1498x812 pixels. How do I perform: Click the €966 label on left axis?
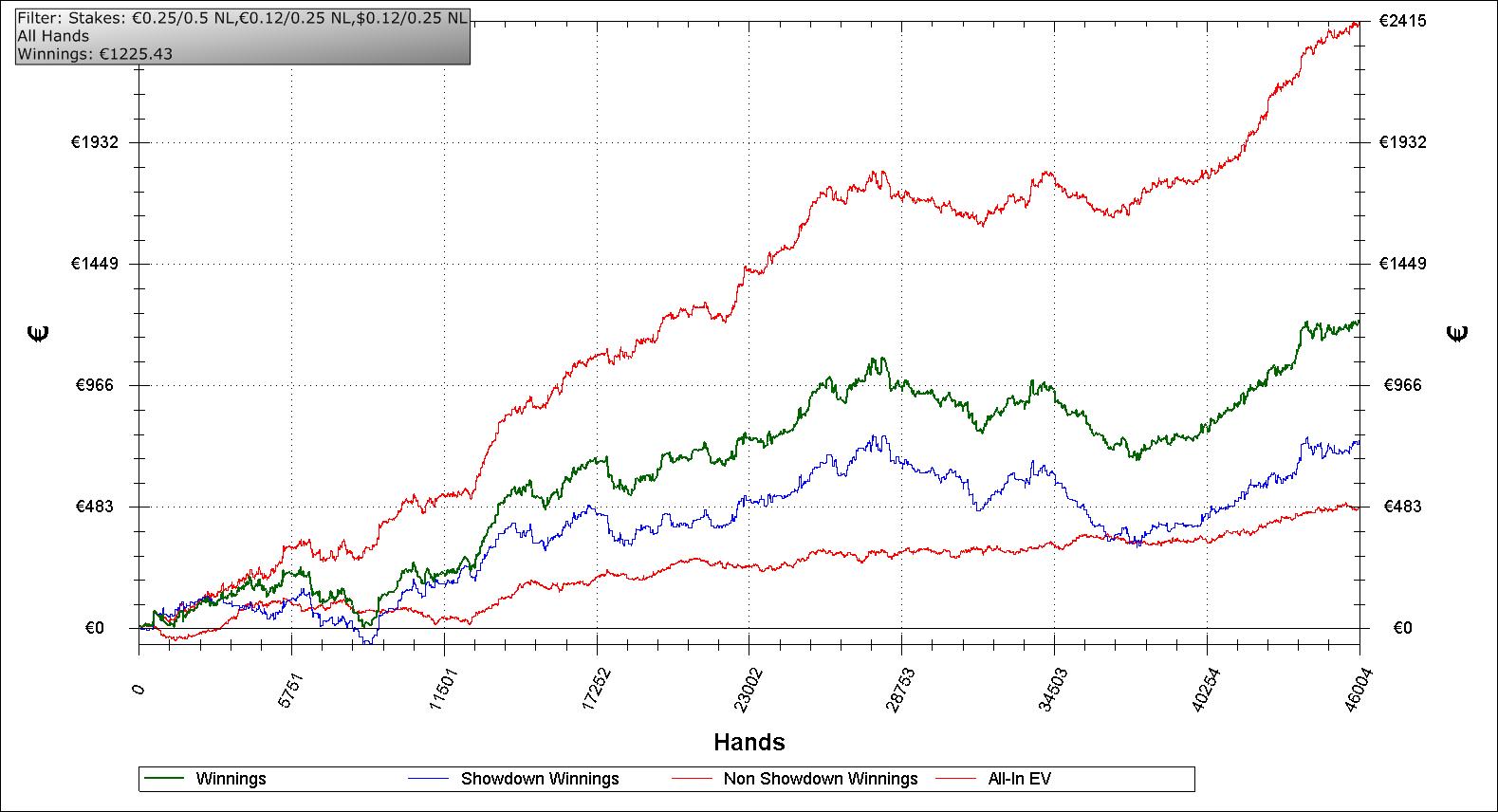click(98, 385)
